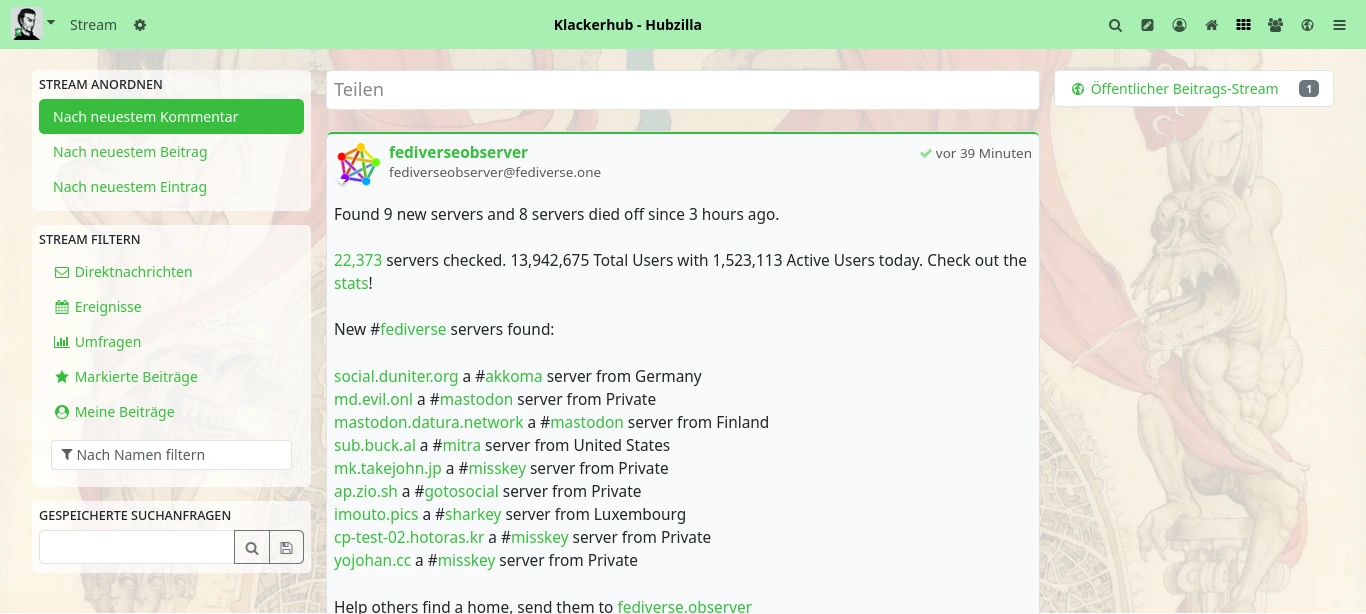The height and width of the screenshot is (614, 1366).
Task: Open the avatar dropdown menu
Action: (x=33, y=23)
